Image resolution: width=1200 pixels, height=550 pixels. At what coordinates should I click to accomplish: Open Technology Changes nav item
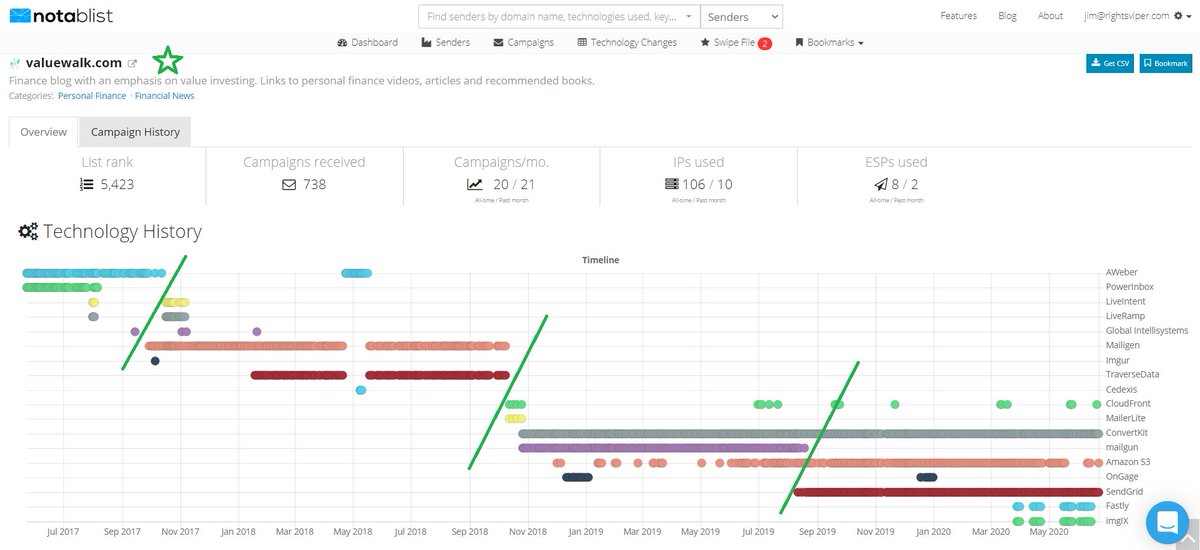click(x=627, y=42)
